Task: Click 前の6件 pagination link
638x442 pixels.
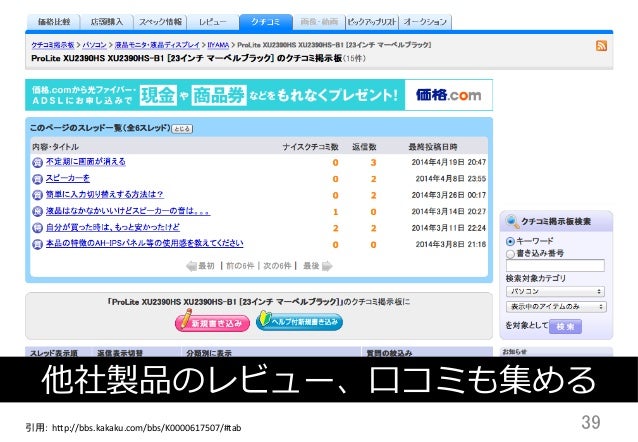Action: (240, 266)
